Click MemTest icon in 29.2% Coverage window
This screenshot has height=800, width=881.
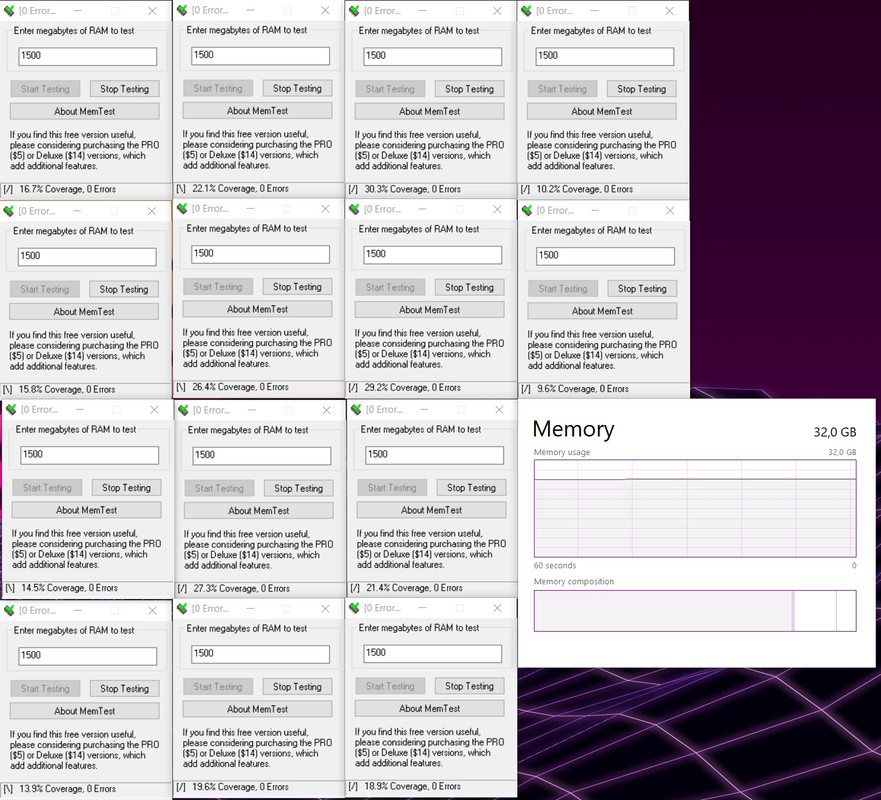coord(354,209)
